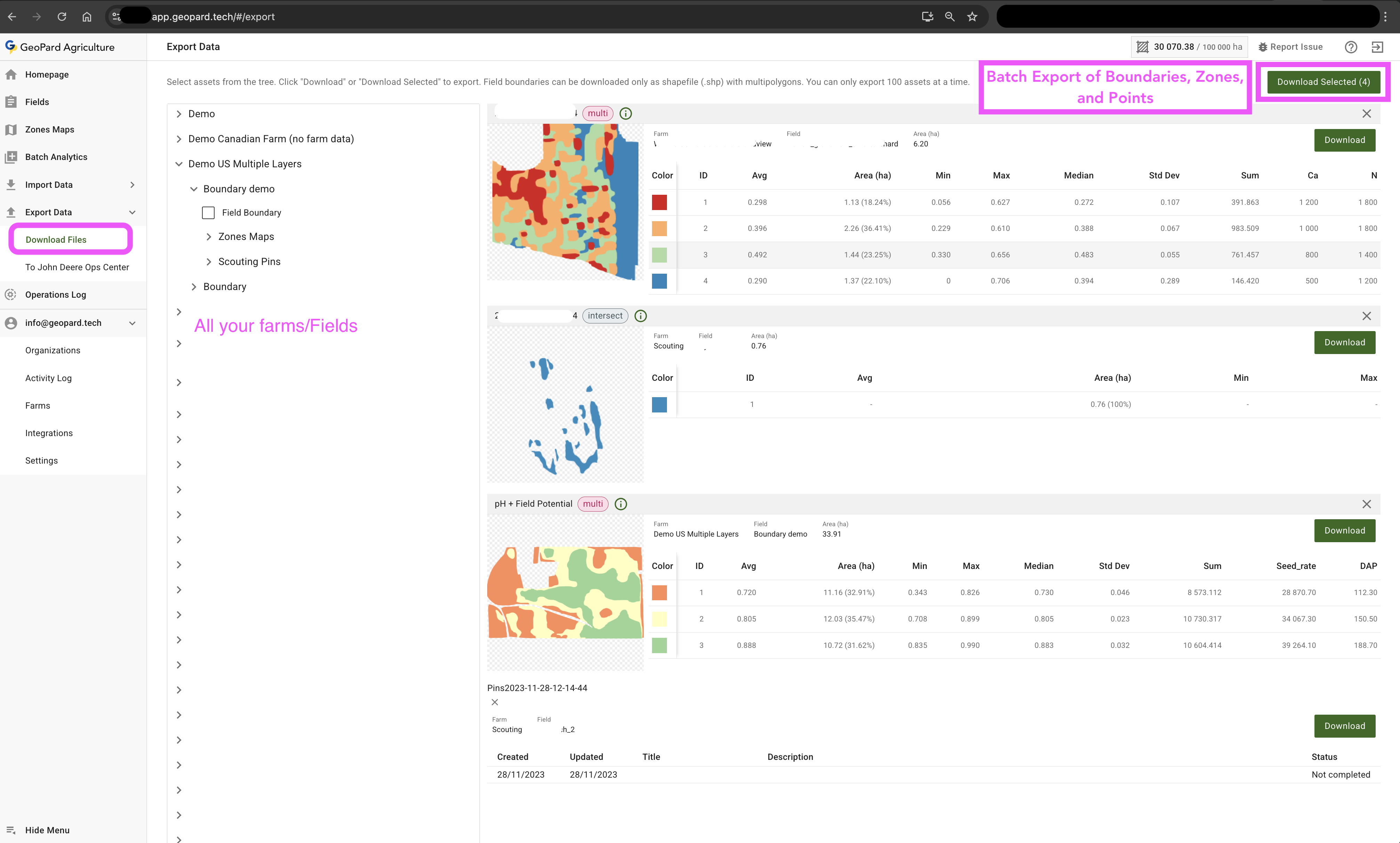Expand the Scouting Pins tree node
The image size is (1400, 843).
[x=208, y=262]
